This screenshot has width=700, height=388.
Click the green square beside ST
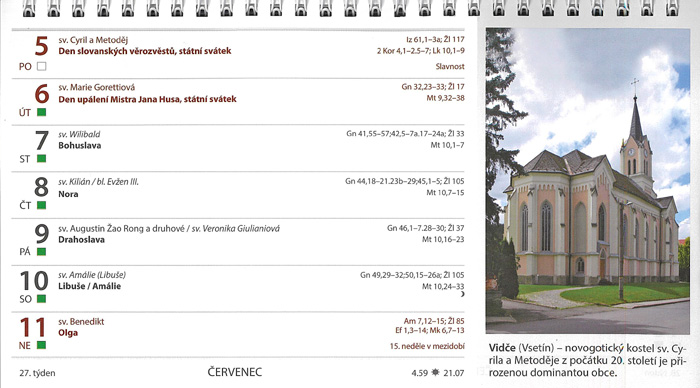[42, 159]
